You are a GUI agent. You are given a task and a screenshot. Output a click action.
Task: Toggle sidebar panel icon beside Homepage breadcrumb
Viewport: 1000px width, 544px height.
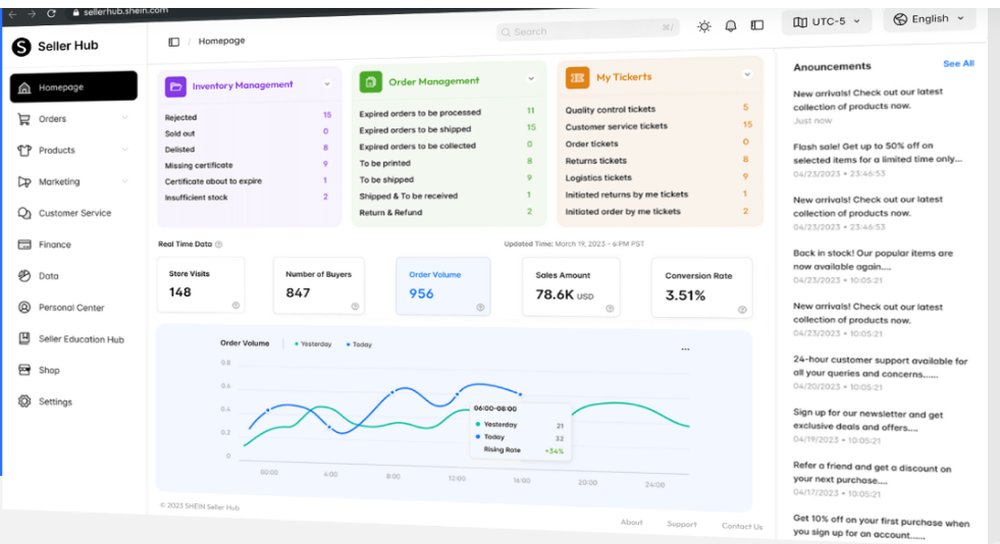(x=173, y=42)
